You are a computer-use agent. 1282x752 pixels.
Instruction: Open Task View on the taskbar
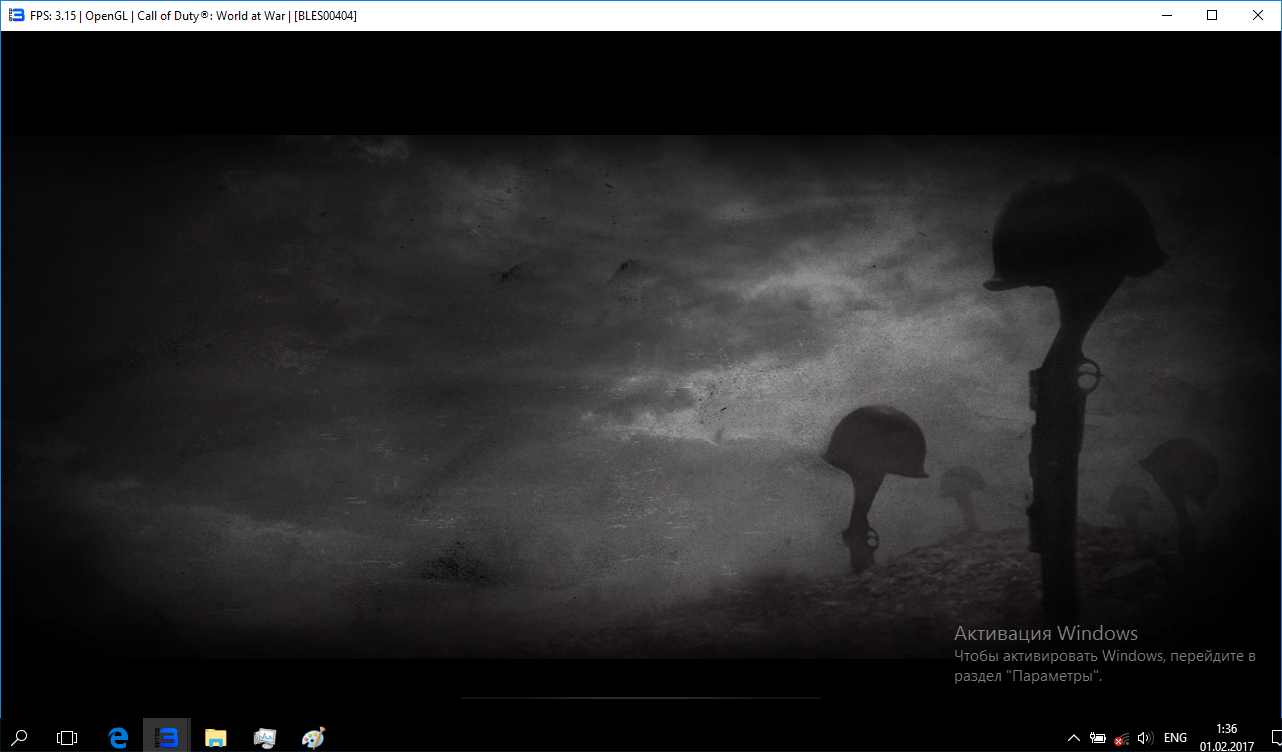click(67, 737)
